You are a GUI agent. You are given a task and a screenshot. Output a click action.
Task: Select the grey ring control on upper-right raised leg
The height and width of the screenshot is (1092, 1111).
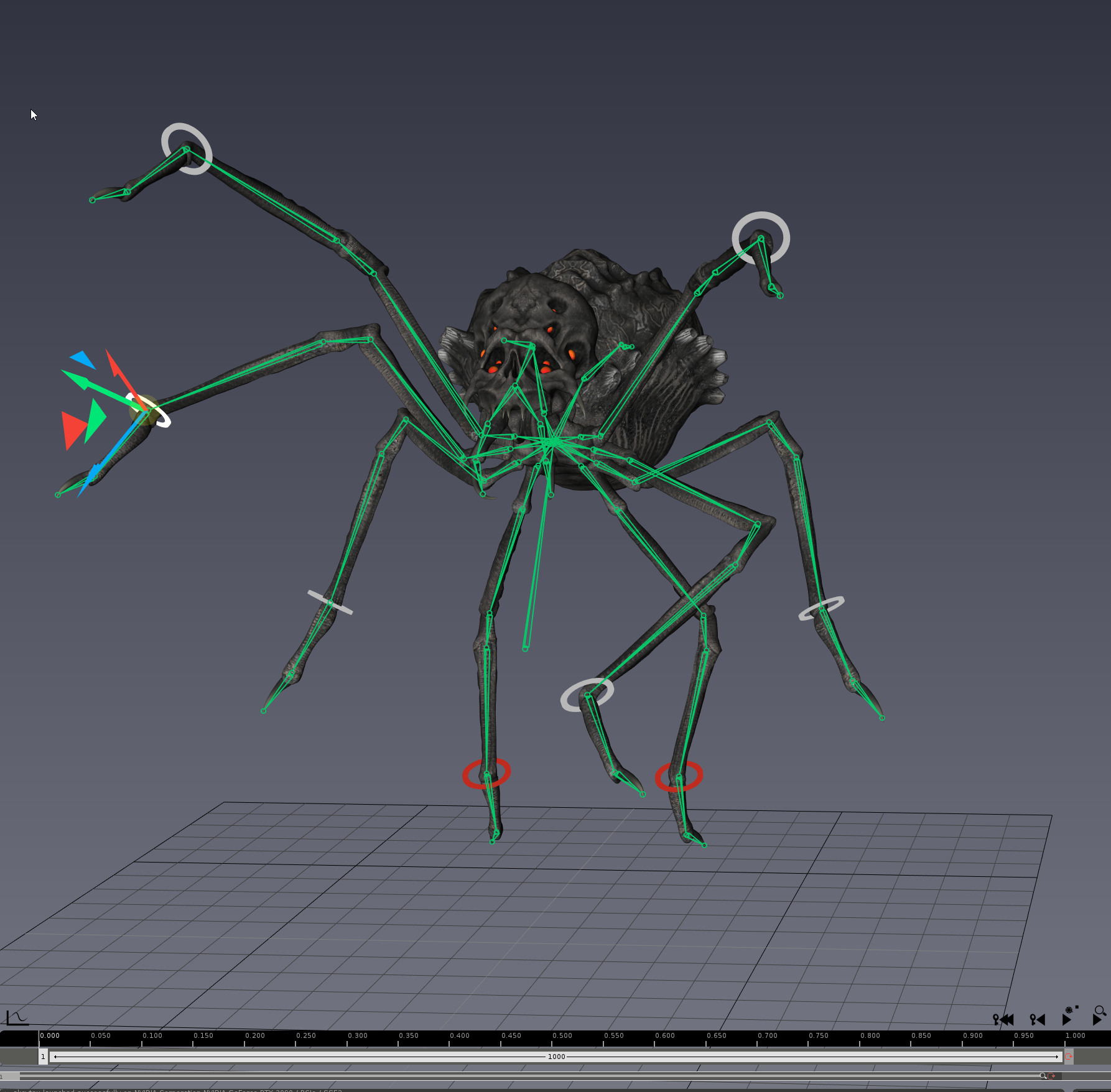(761, 238)
